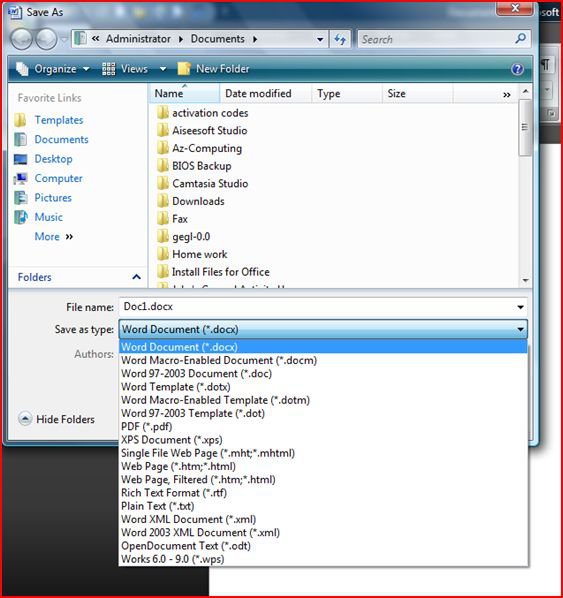Expand More favorite links chevron
This screenshot has height=598, width=563.
coord(69,237)
